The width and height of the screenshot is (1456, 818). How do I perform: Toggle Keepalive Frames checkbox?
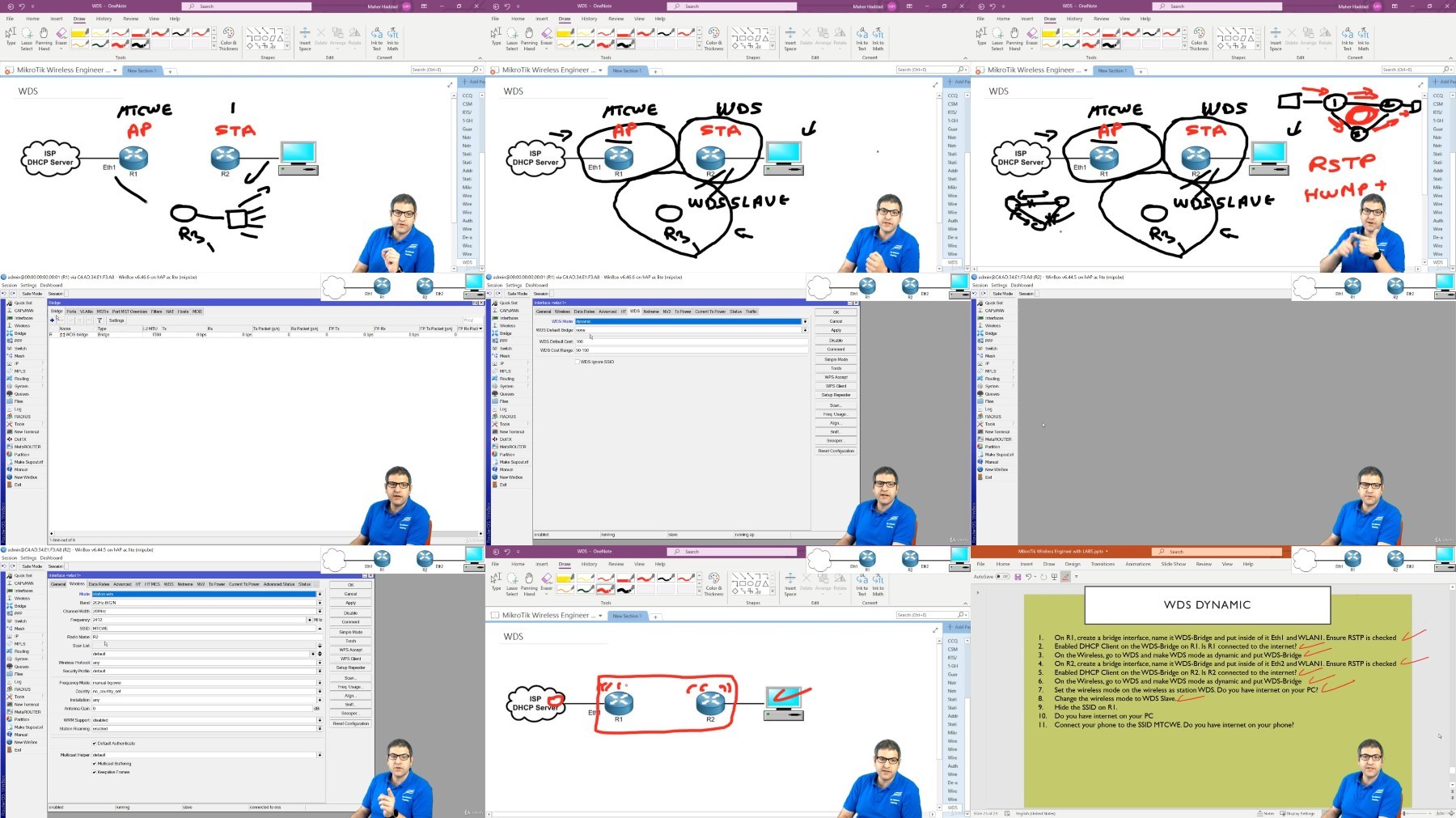(95, 772)
